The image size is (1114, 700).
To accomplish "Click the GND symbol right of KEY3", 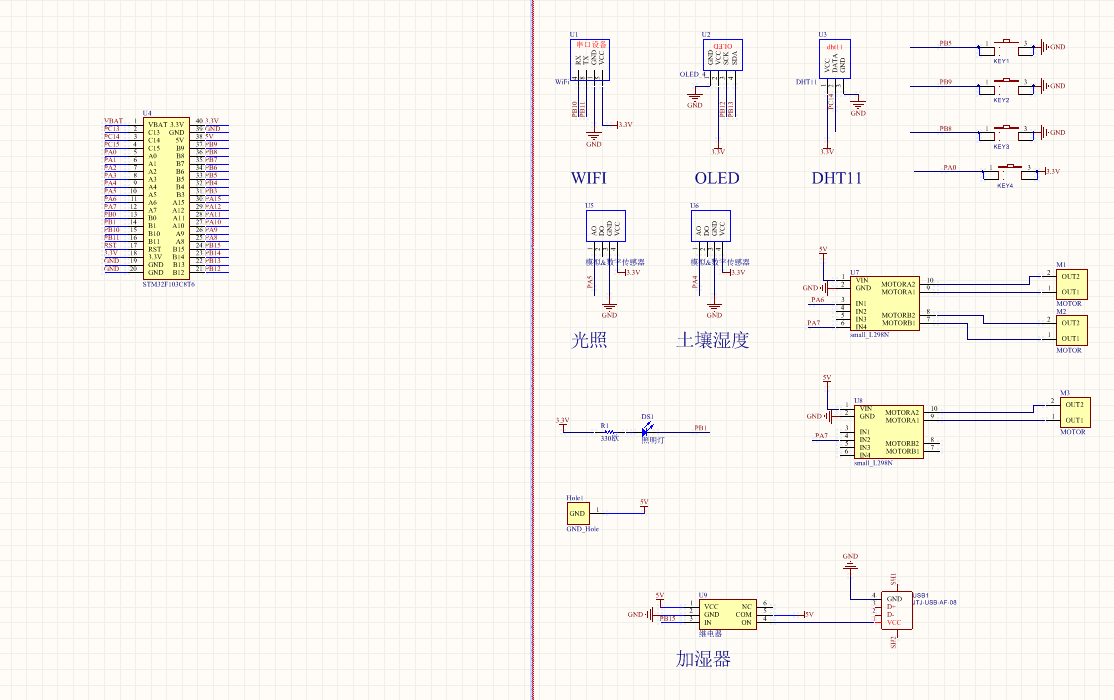I will coord(1053,132).
